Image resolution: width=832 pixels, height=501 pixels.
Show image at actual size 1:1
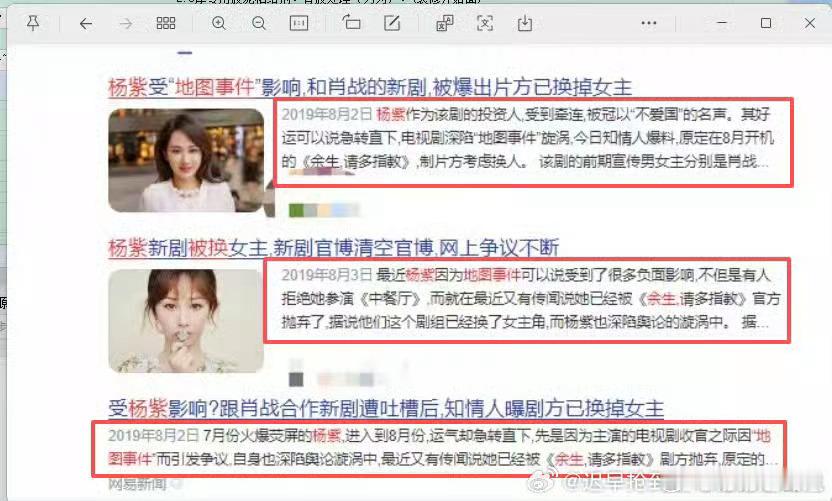pyautogui.click(x=299, y=23)
